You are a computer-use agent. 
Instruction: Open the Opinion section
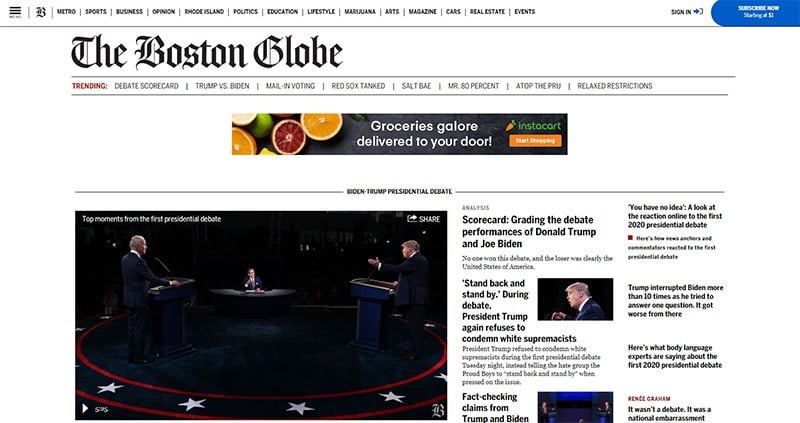(164, 12)
